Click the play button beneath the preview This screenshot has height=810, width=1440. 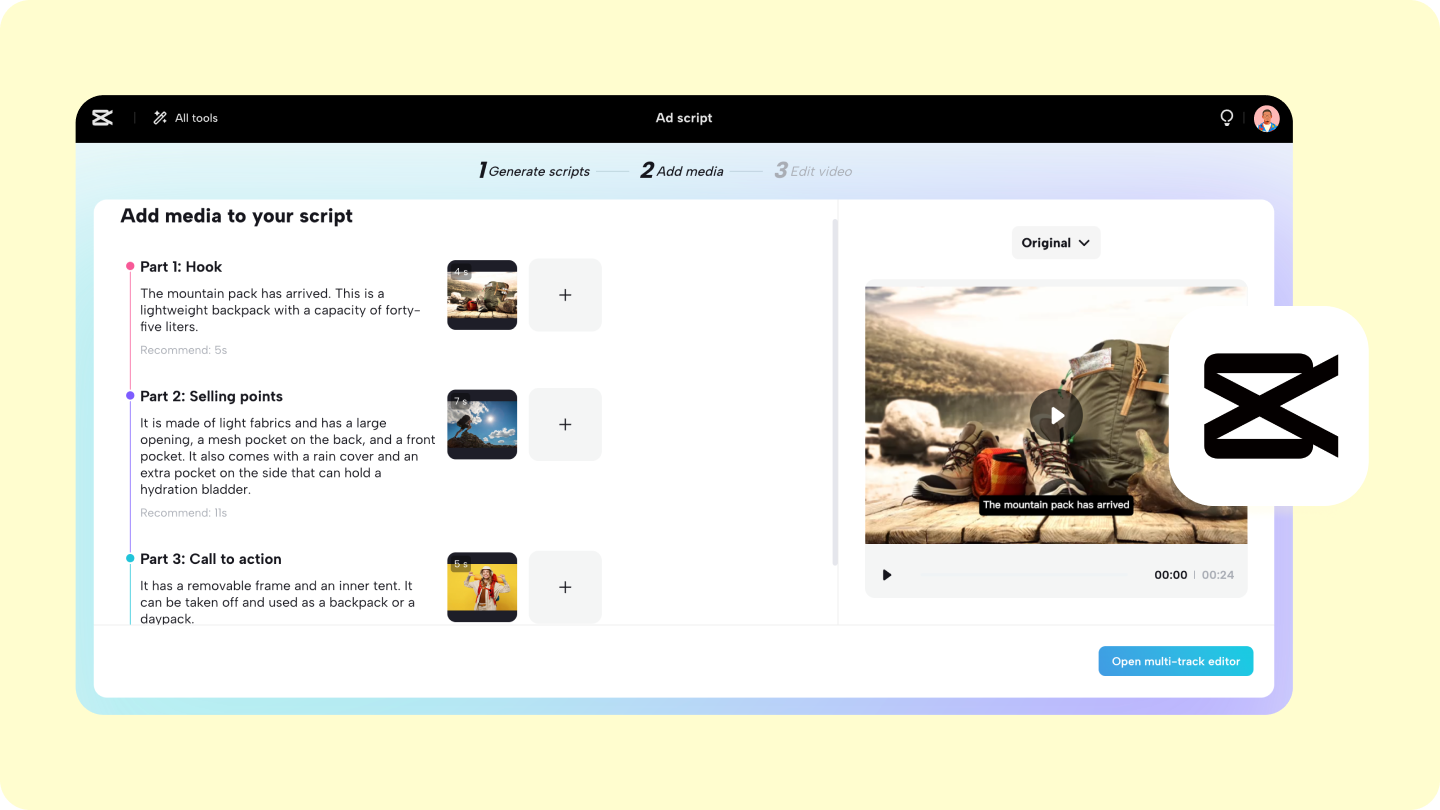(x=886, y=574)
